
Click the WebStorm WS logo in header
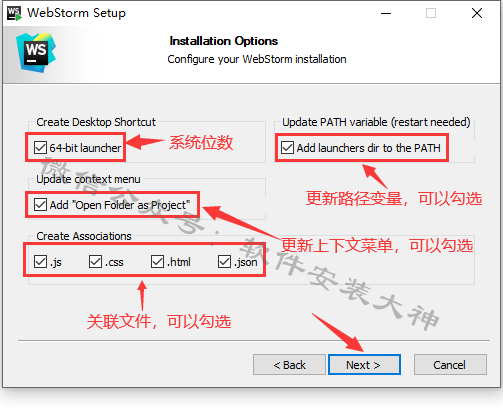36,53
